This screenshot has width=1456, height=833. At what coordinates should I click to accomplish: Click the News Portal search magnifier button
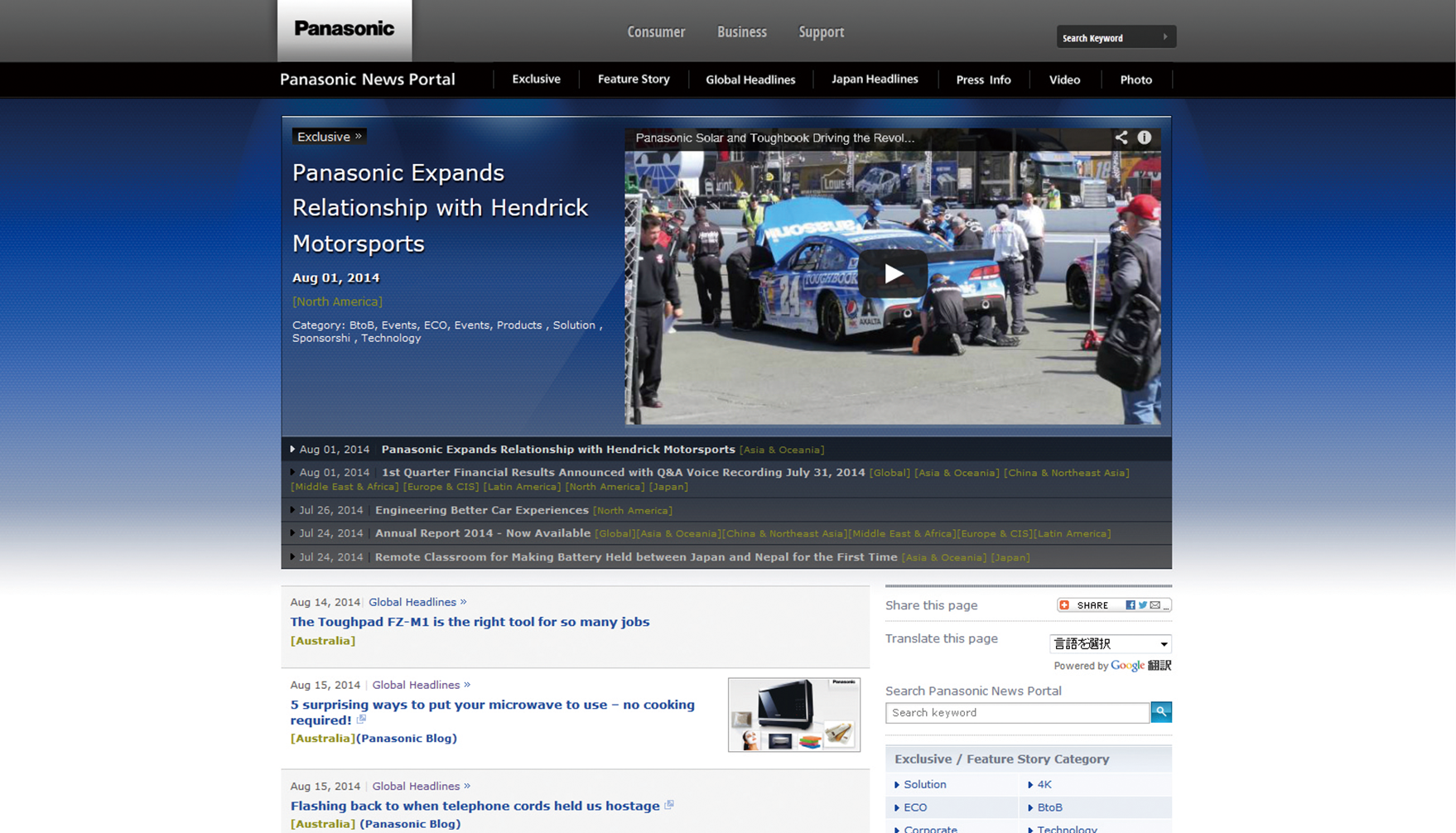click(x=1160, y=712)
